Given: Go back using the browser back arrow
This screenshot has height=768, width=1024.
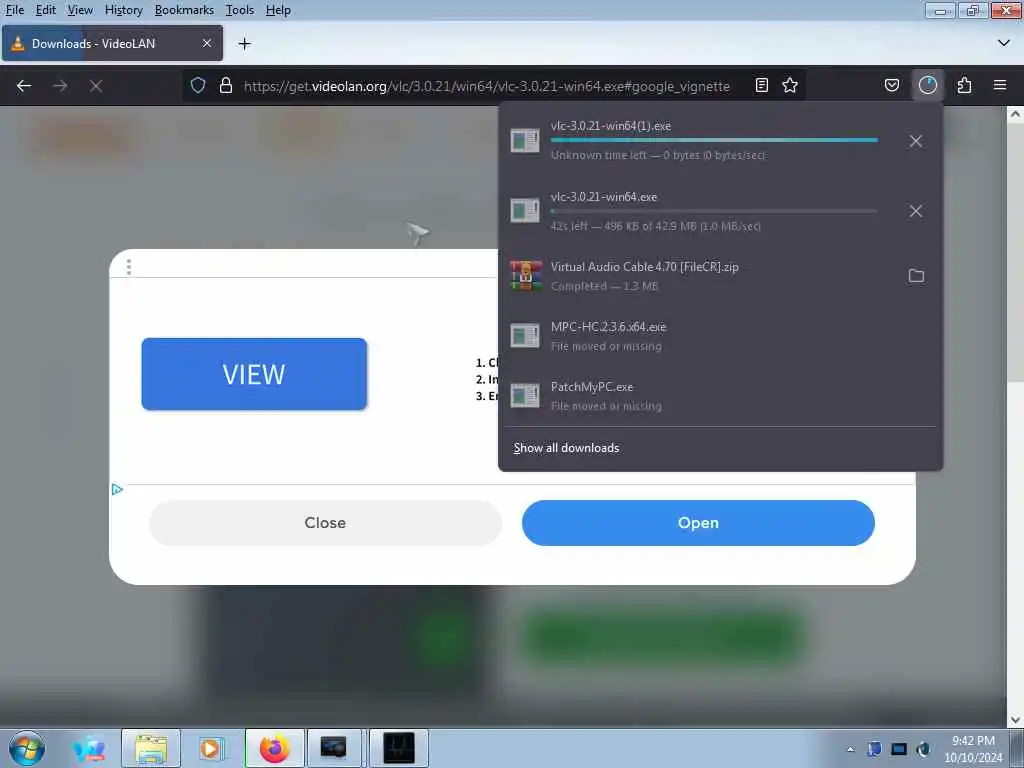Looking at the screenshot, I should [24, 86].
